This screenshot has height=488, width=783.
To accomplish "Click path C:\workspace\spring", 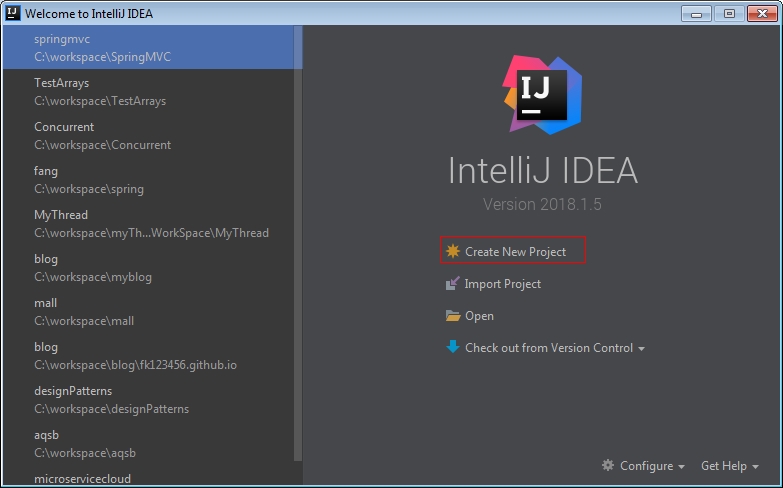I will tap(89, 189).
